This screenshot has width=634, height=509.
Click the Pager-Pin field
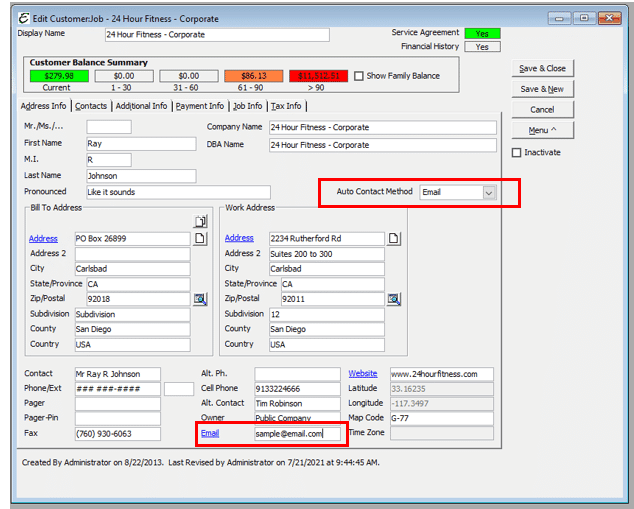118,418
